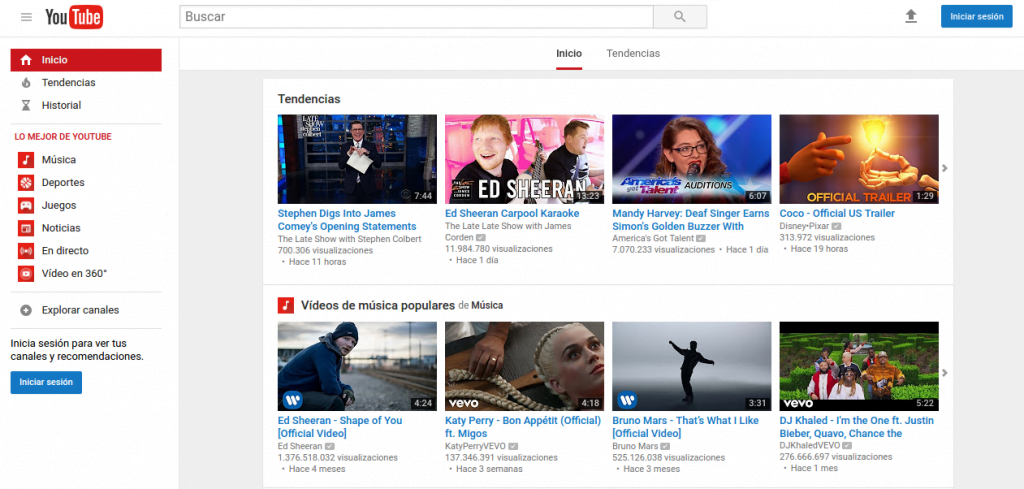1024x489 pixels.
Task: Click the Música note icon in sidebar
Action: pos(26,160)
